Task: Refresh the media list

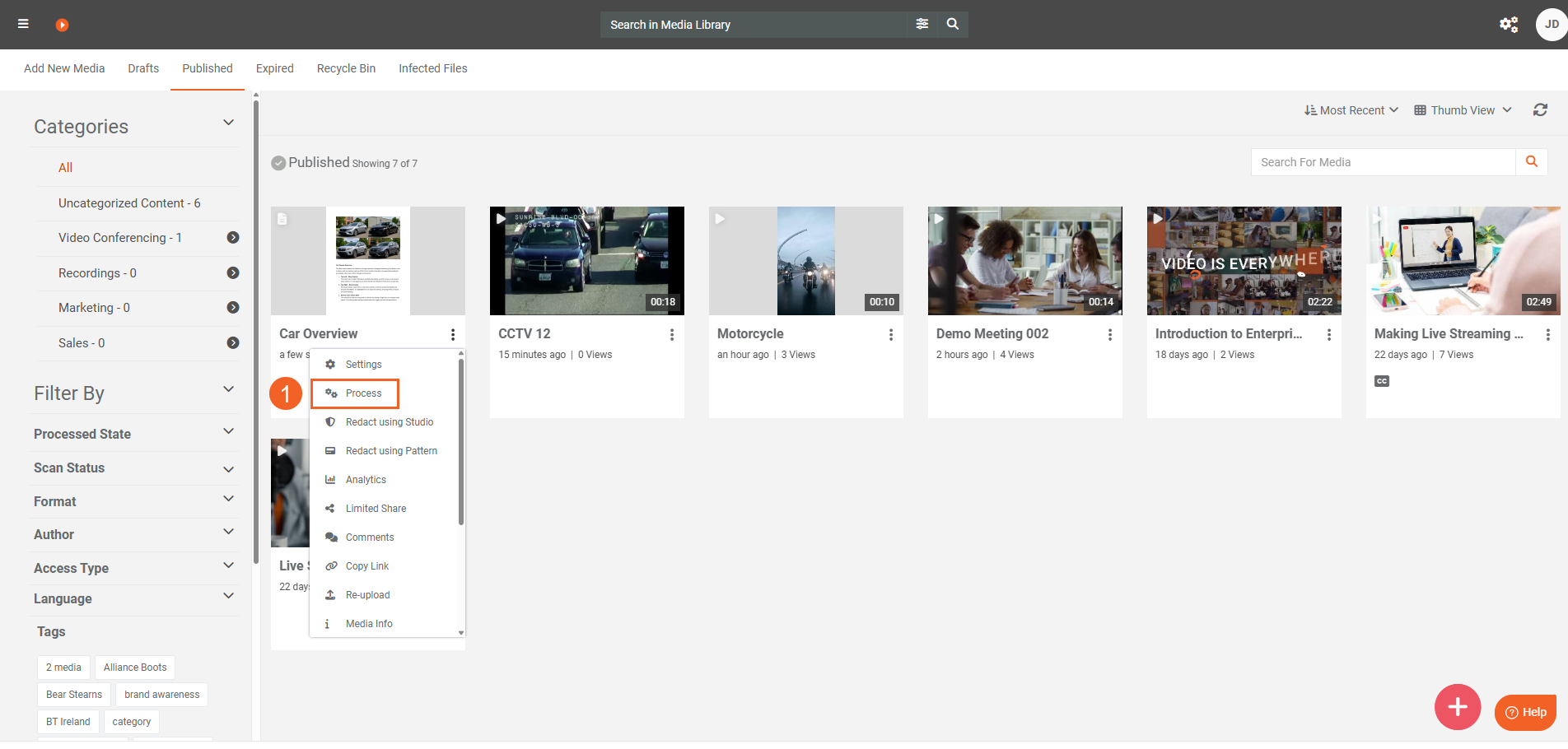Action: [x=1540, y=110]
